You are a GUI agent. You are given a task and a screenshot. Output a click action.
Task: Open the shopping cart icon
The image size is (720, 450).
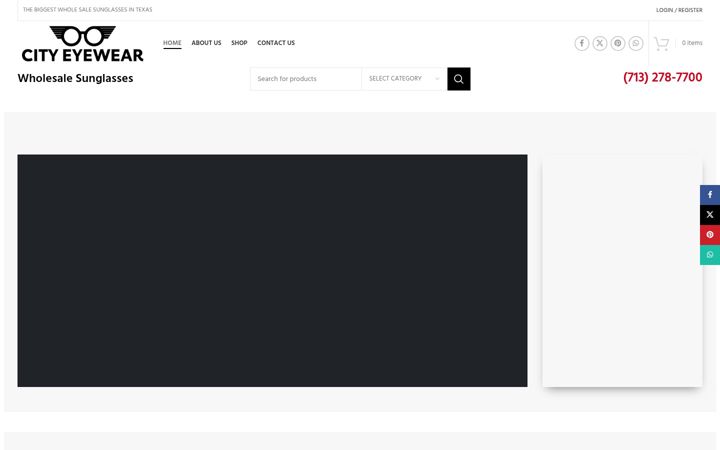(x=661, y=43)
